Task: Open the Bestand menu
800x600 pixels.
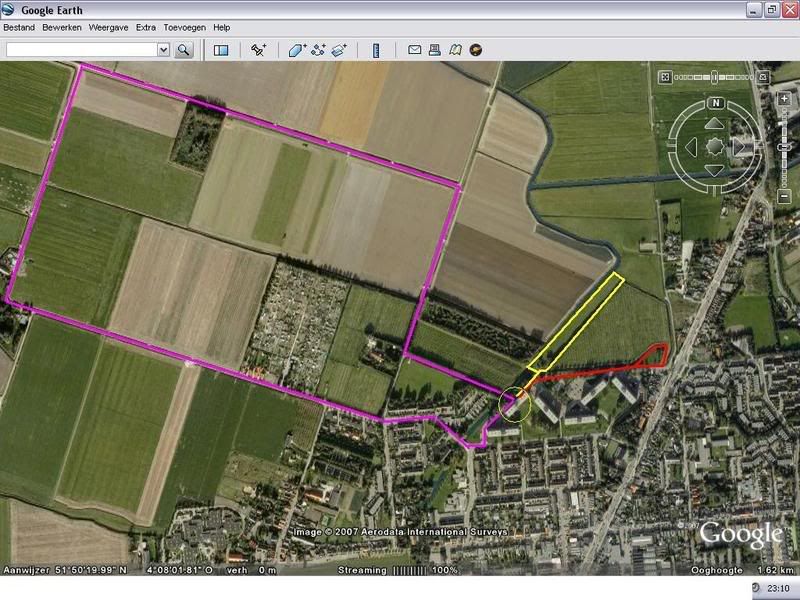Action: coord(20,28)
